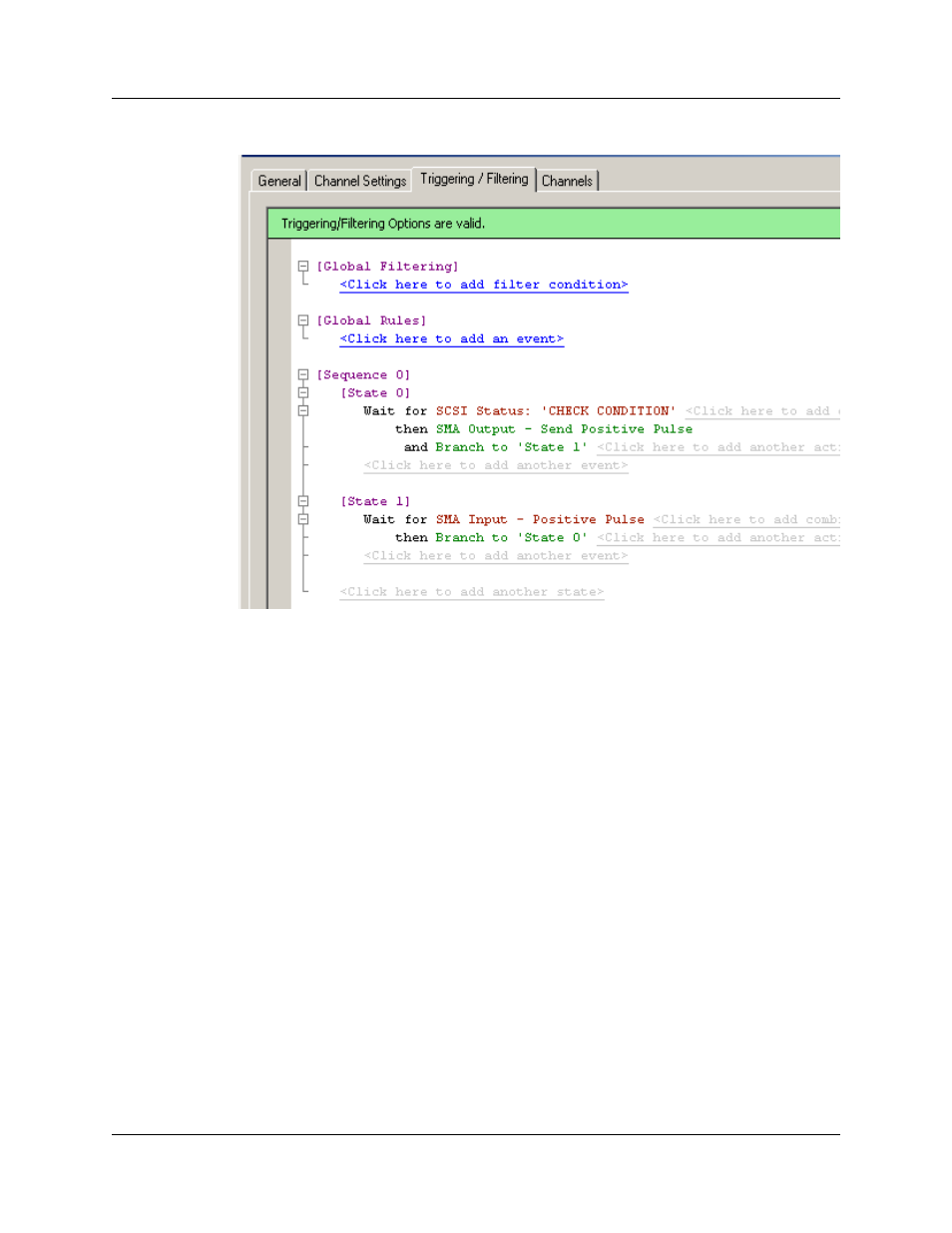Add another event under State 0
The width and height of the screenshot is (952, 1233).
(x=496, y=466)
